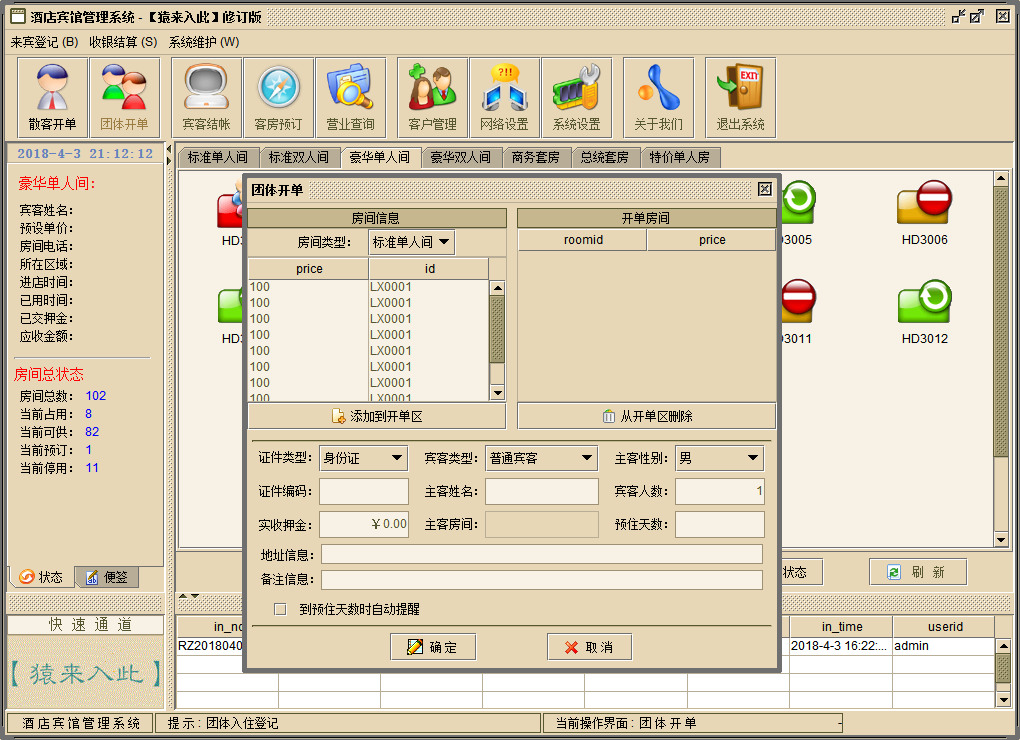Click 证件编码 ID number input field
The width and height of the screenshot is (1020, 740).
pyautogui.click(x=364, y=492)
